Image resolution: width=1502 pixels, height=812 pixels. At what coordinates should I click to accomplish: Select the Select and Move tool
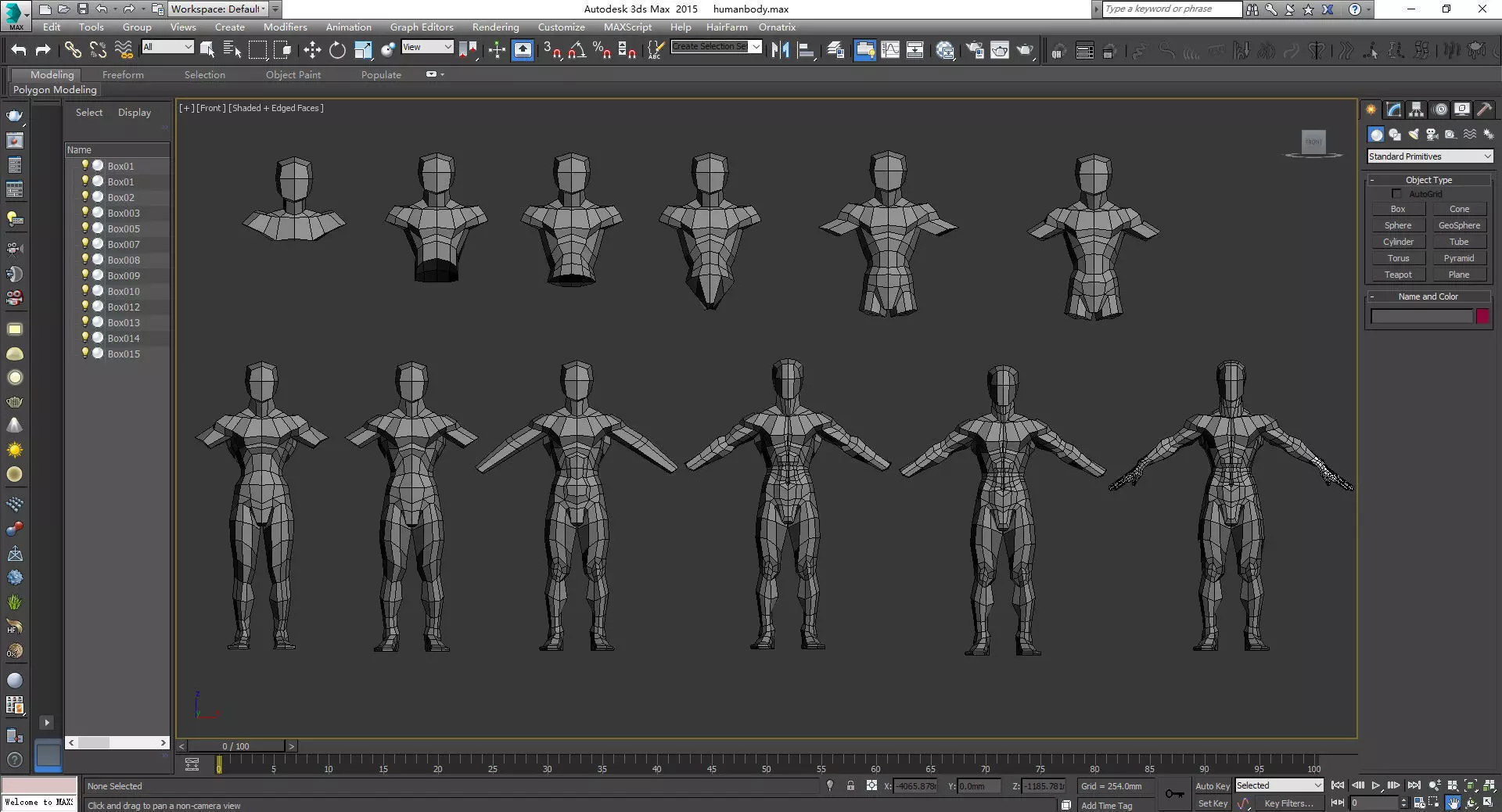312,50
